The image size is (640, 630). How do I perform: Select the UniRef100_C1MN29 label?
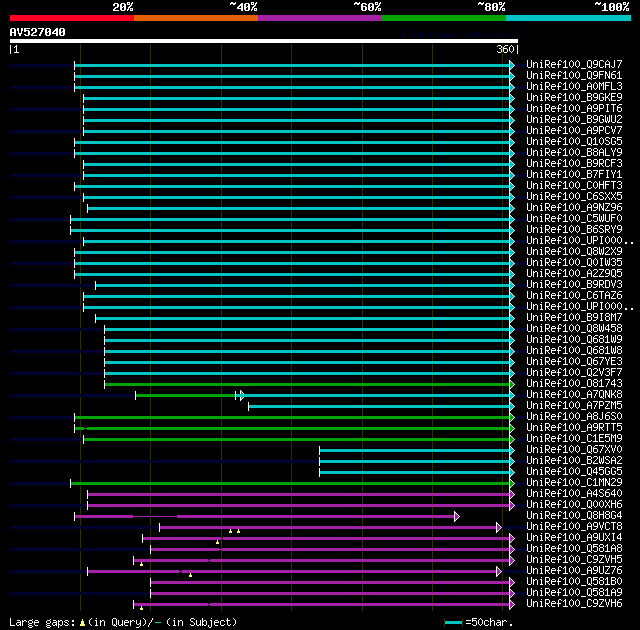point(574,483)
